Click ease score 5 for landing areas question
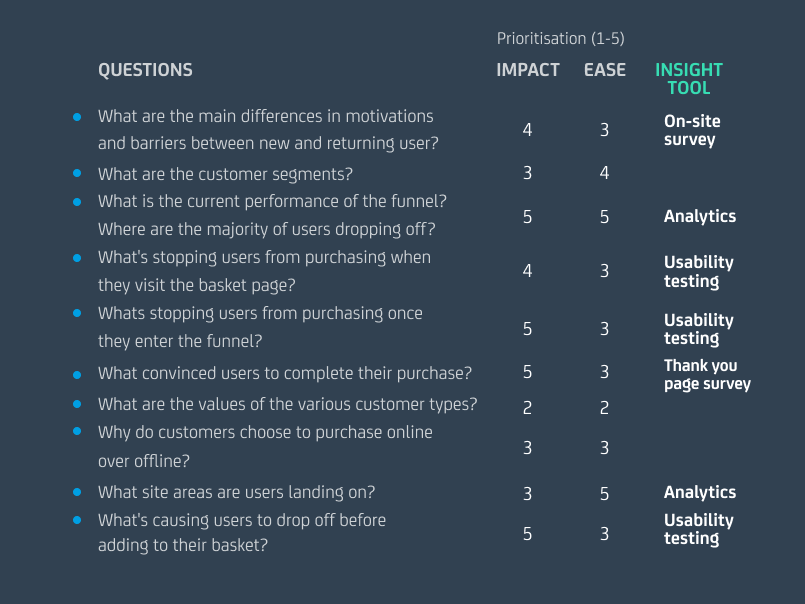Image resolution: width=805 pixels, height=604 pixels. coord(604,493)
